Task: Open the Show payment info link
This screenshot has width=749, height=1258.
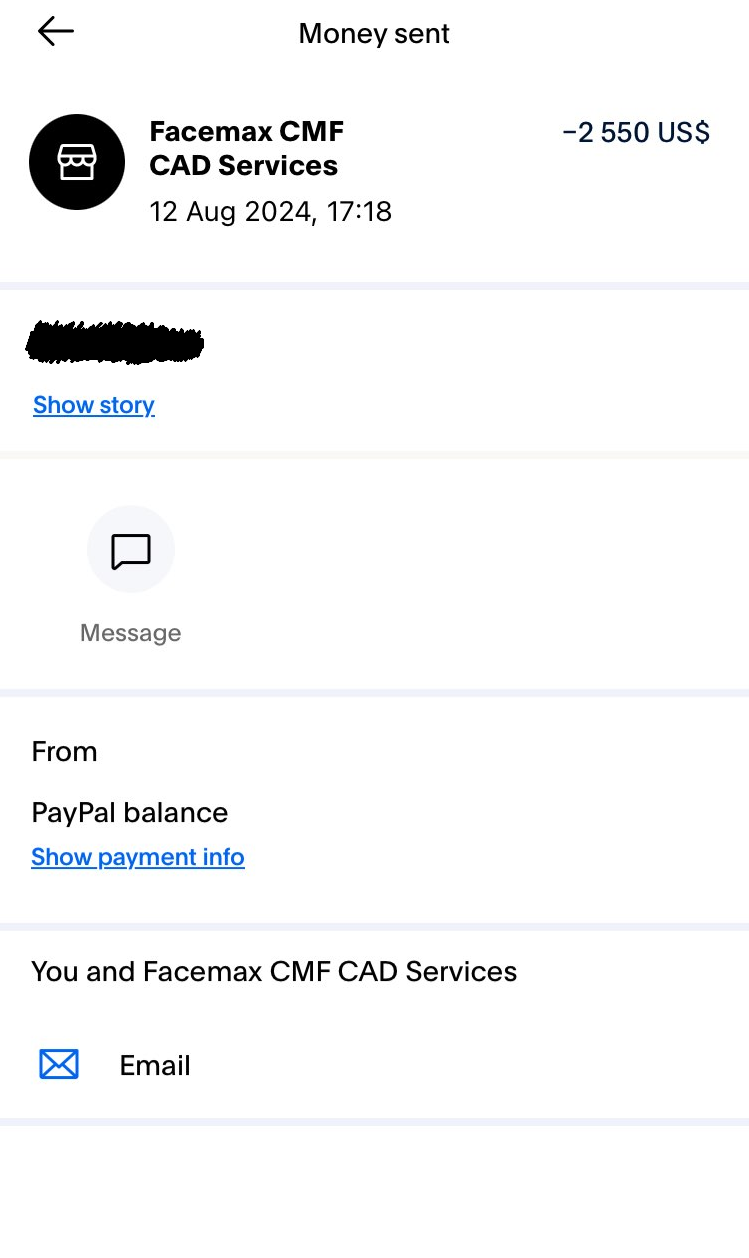Action: coord(138,857)
